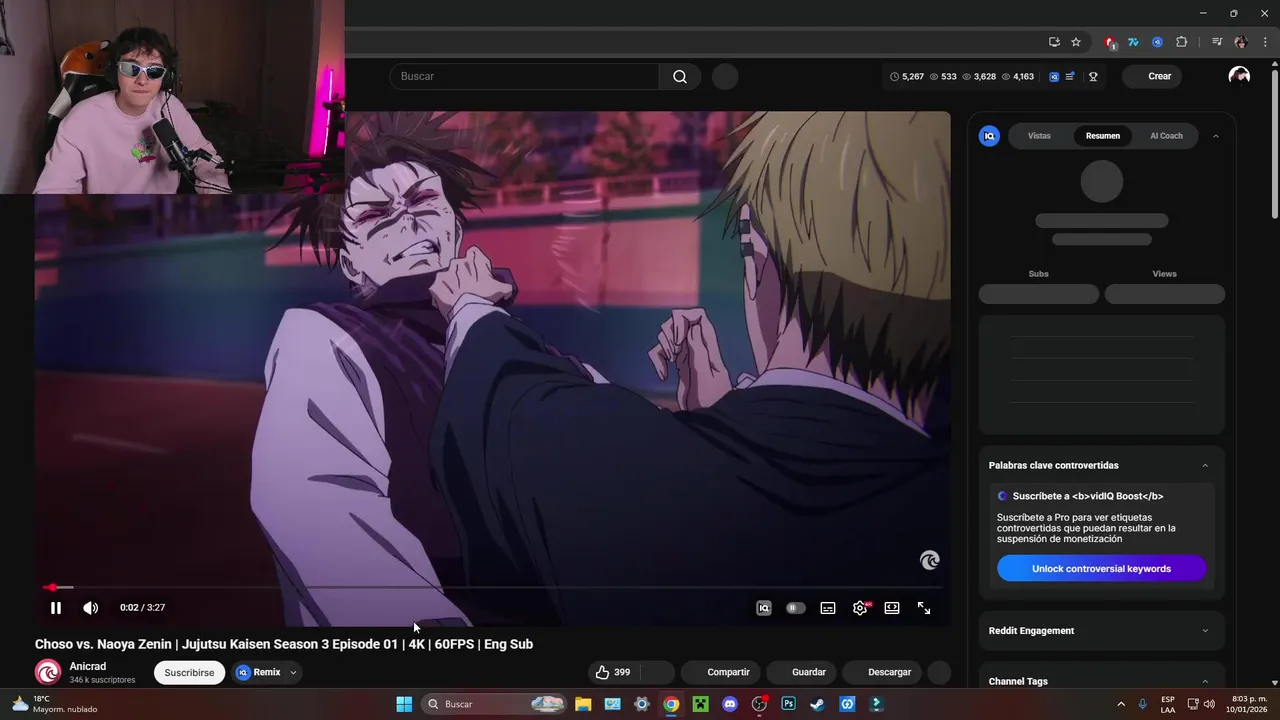1280x720 pixels.
Task: Open the ESP LAA language switcher
Action: 1168,704
